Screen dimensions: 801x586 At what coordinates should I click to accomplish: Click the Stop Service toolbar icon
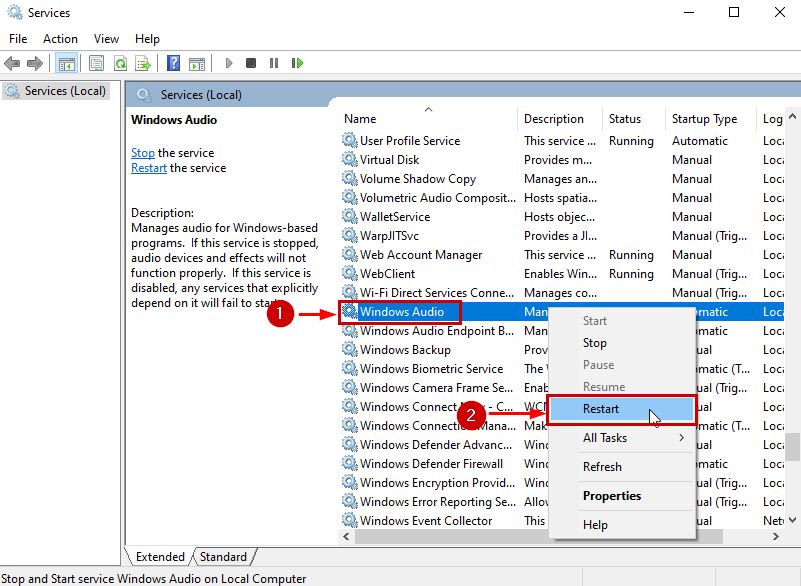tap(252, 63)
